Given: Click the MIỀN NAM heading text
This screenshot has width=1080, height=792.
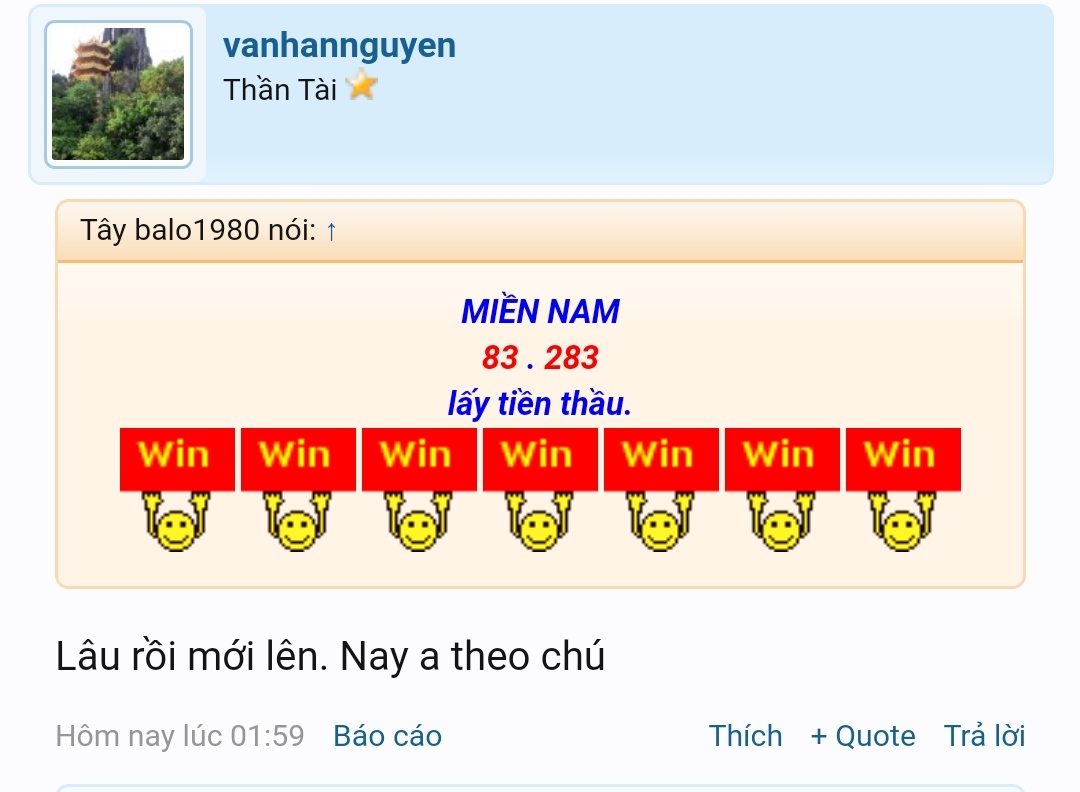Looking at the screenshot, I should click(541, 311).
